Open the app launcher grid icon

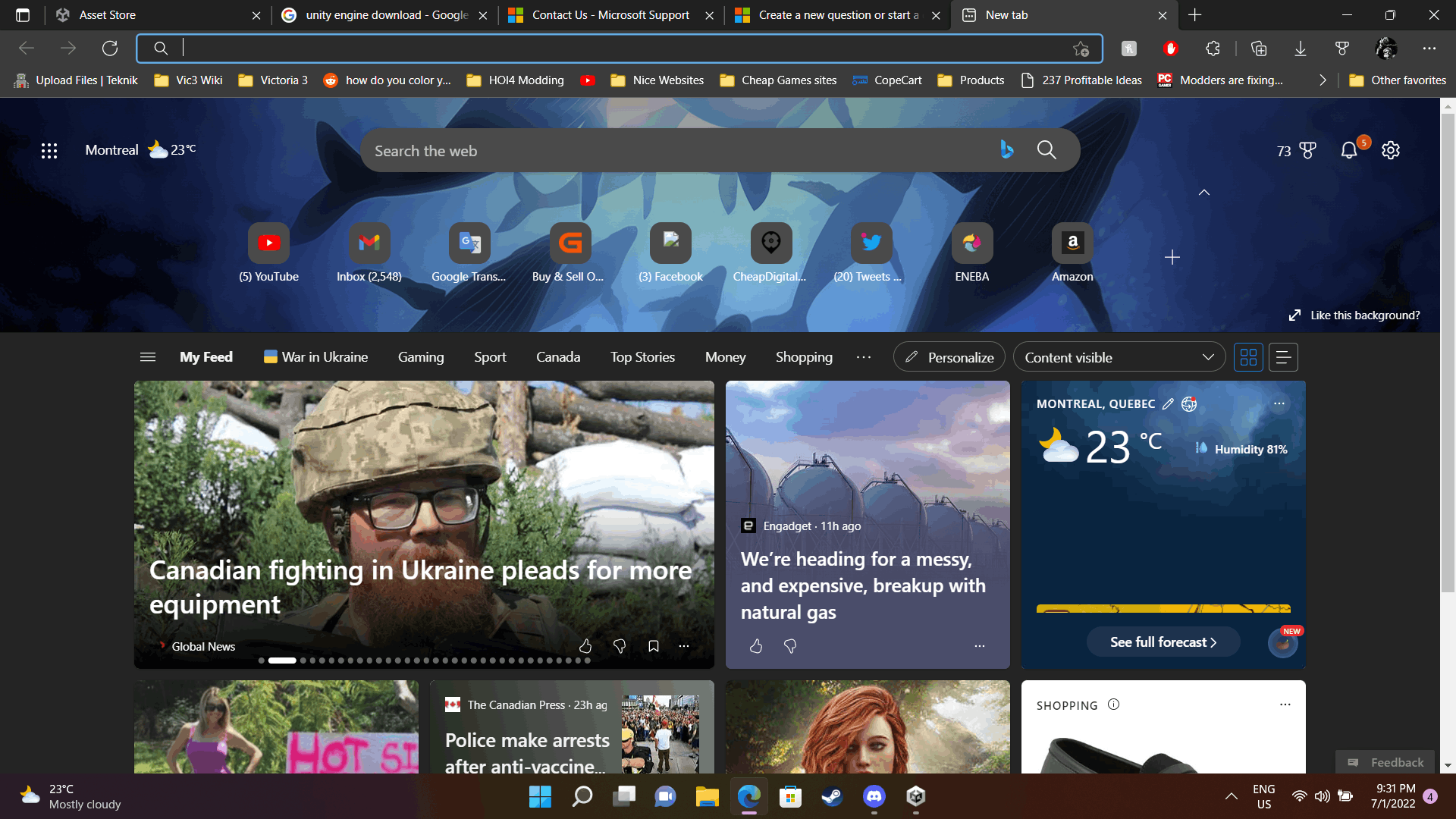(49, 150)
